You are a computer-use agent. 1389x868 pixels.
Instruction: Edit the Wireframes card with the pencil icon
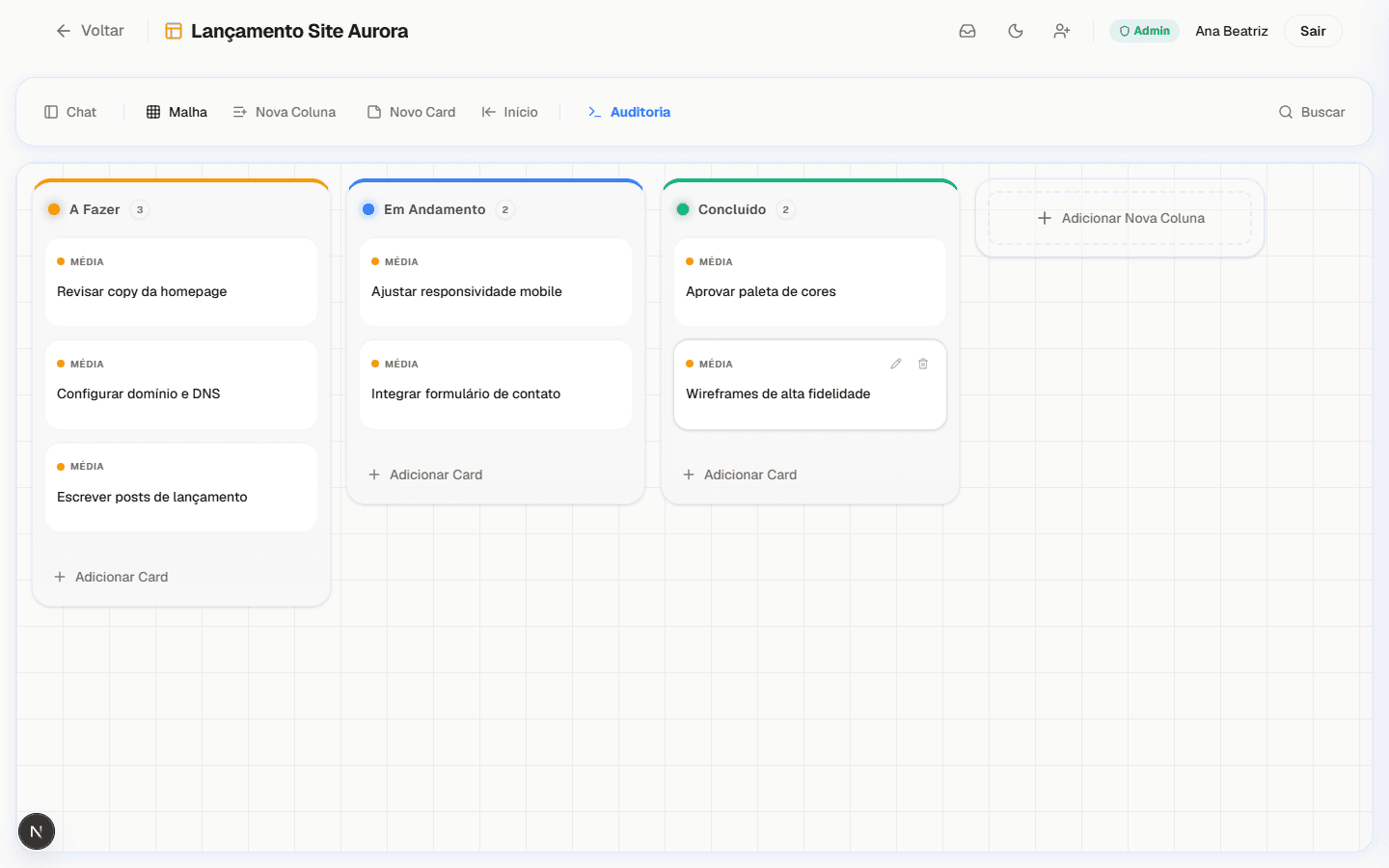point(896,364)
